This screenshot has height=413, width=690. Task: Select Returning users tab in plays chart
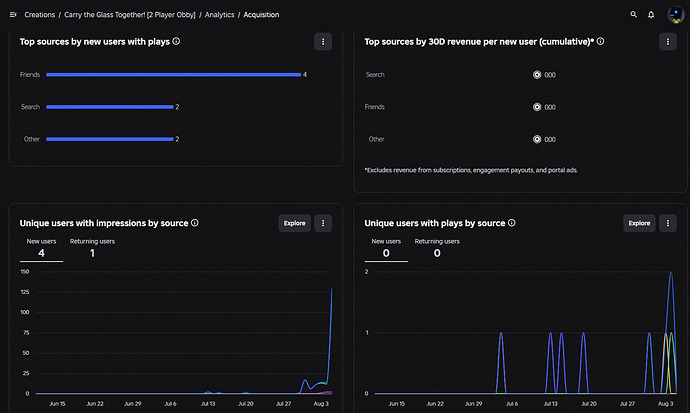tap(437, 249)
